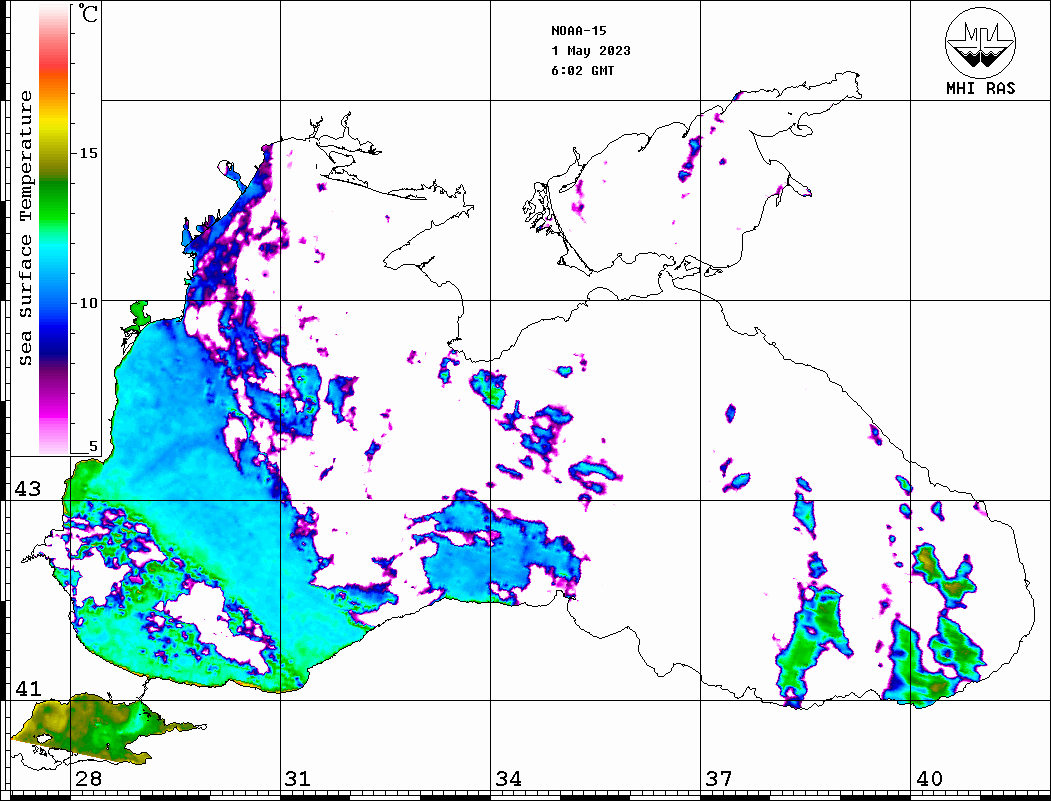Viewport: 1051px width, 801px height.
Task: Click longitude label 40
Action: (x=929, y=778)
